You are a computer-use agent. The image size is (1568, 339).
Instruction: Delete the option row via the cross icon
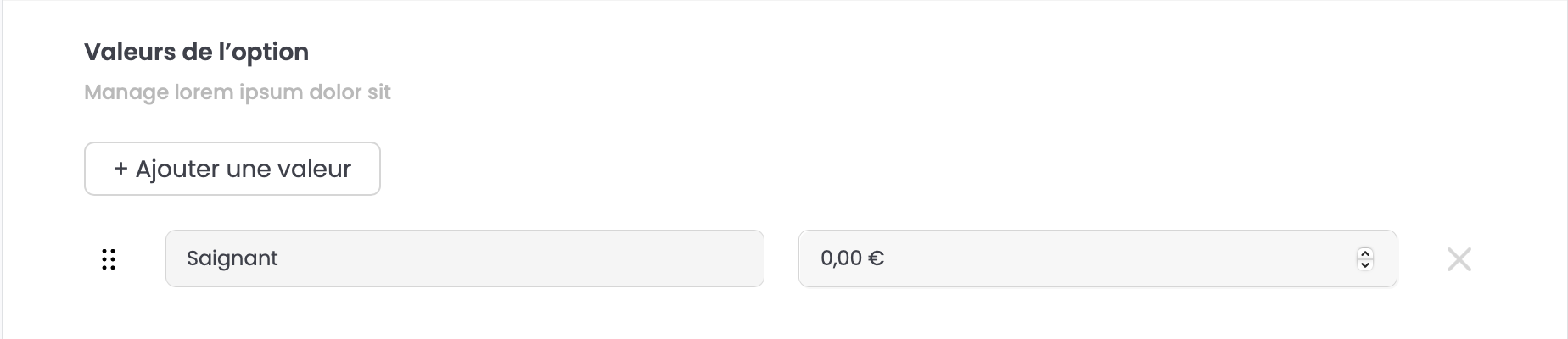[1459, 259]
